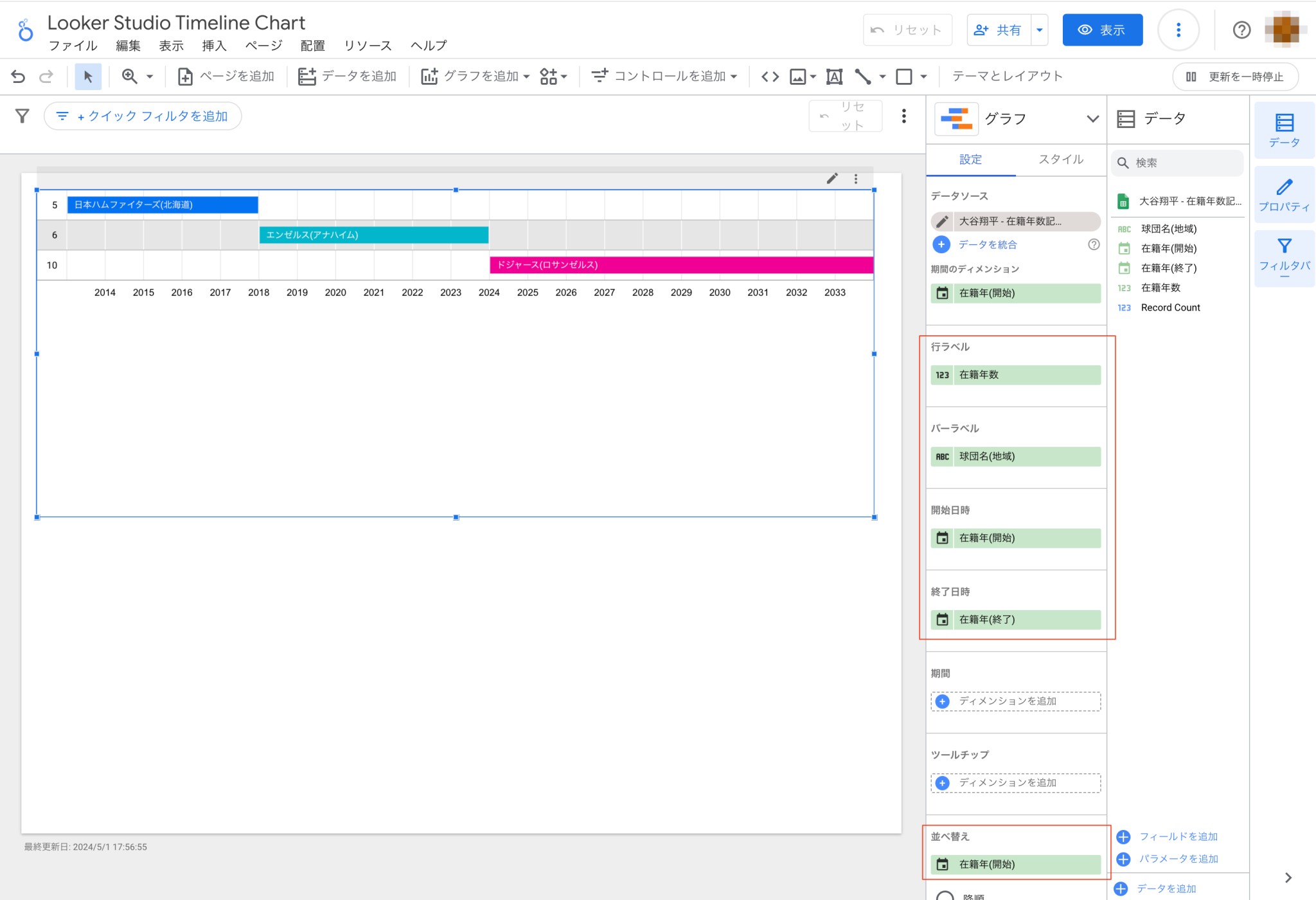Click the redo arrow icon
1316x900 pixels.
(x=46, y=76)
